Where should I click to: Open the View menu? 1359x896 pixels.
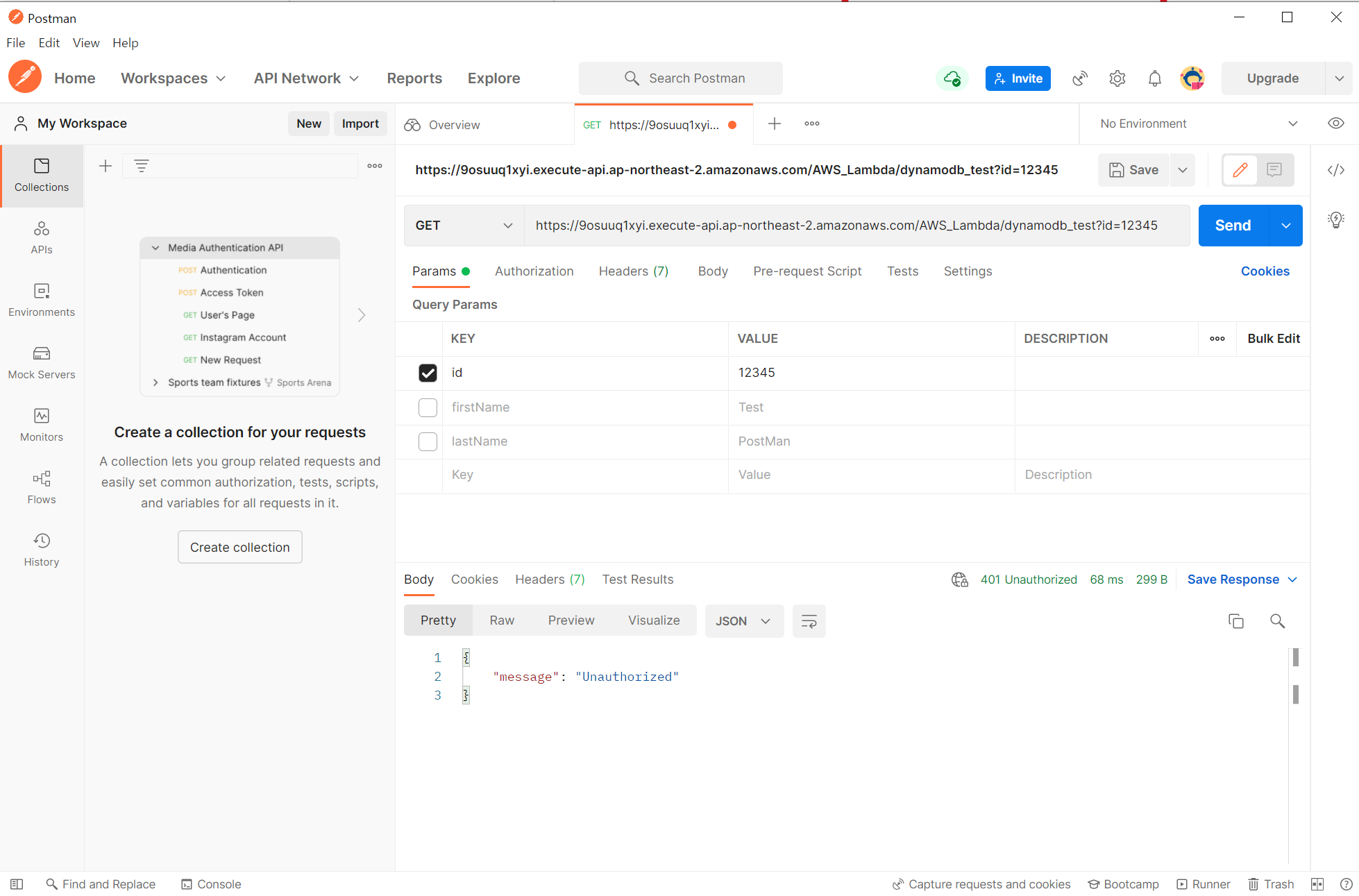click(86, 43)
